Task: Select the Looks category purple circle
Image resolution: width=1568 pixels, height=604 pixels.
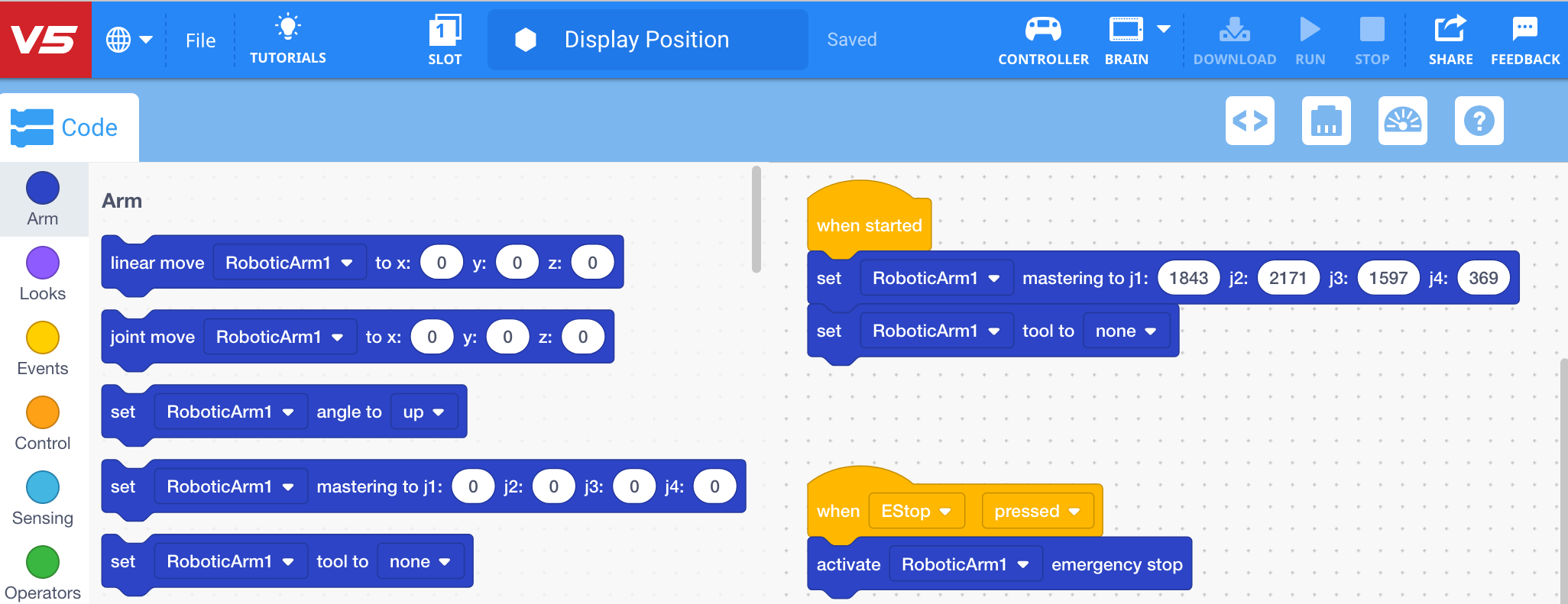Action: (x=43, y=263)
